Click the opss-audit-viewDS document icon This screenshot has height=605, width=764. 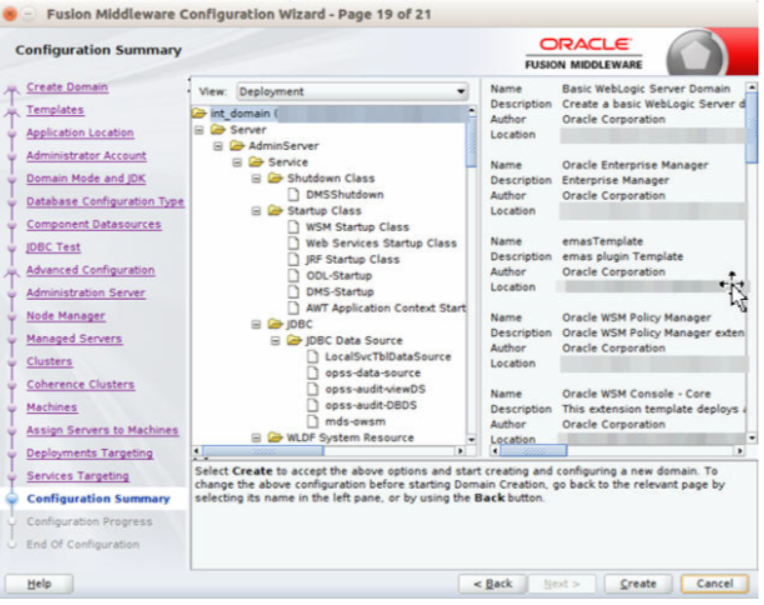pos(313,389)
